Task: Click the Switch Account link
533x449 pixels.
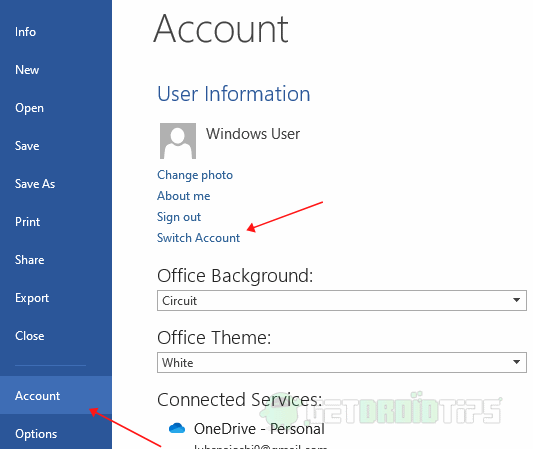Action: click(199, 238)
